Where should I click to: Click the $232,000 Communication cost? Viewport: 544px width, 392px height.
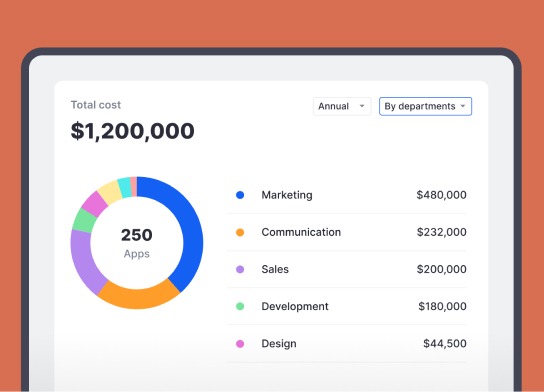click(441, 232)
